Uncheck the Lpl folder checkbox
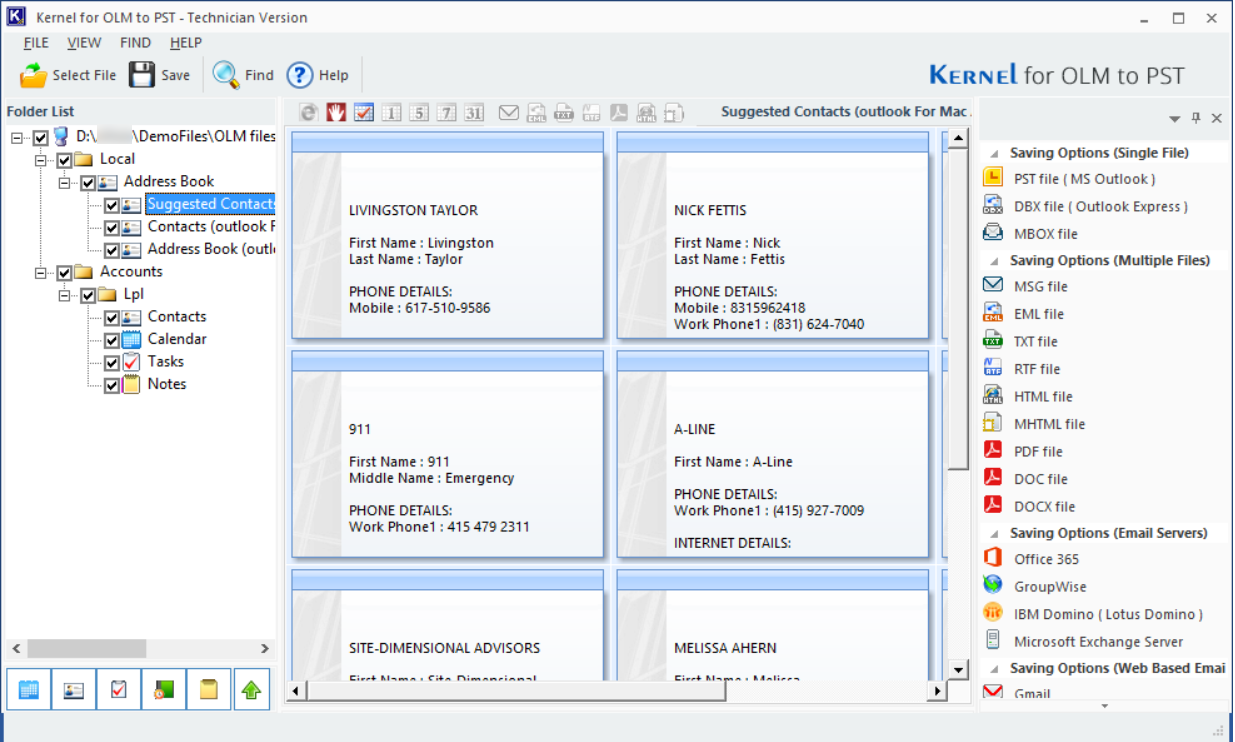 point(88,295)
